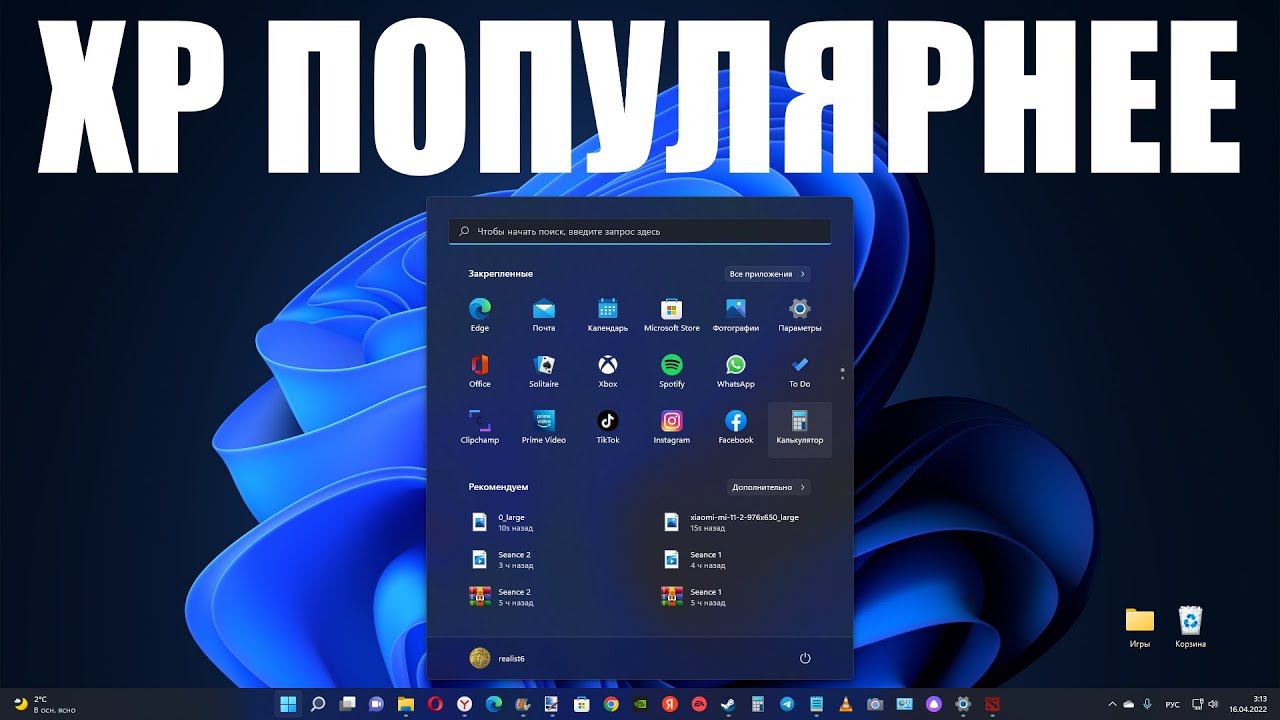
Task: Open Prime Video app
Action: click(544, 426)
